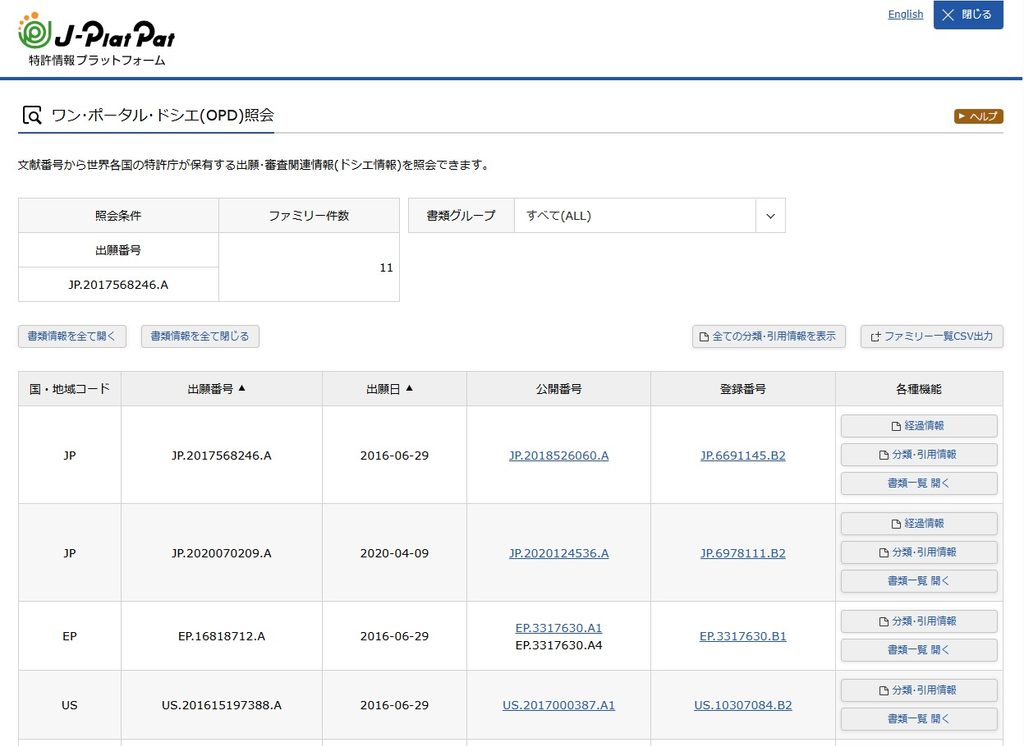The image size is (1024, 746).
Task: Open registration US.10307084.B2 link
Action: click(743, 705)
